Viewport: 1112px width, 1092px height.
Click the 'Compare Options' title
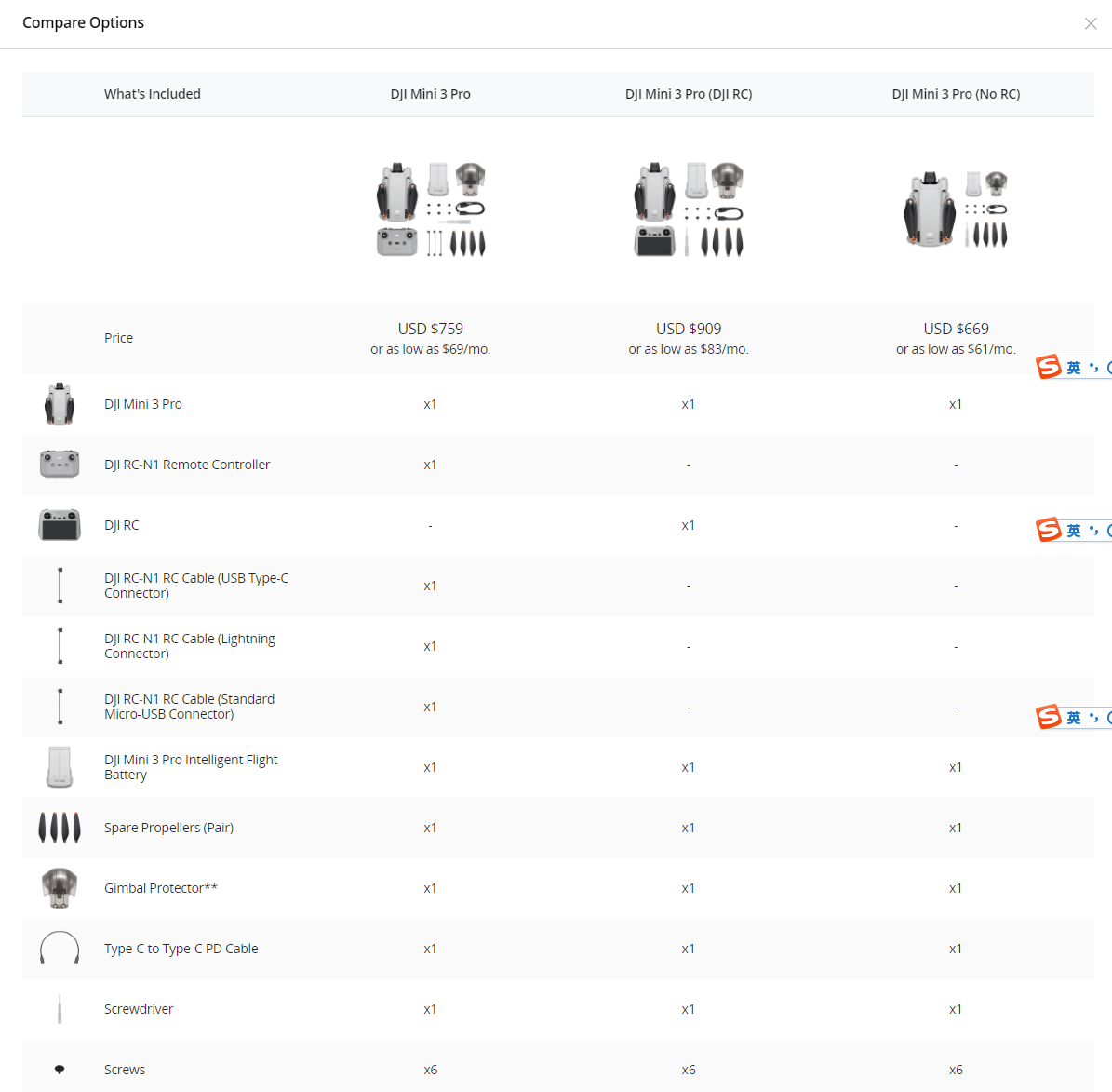[x=83, y=22]
